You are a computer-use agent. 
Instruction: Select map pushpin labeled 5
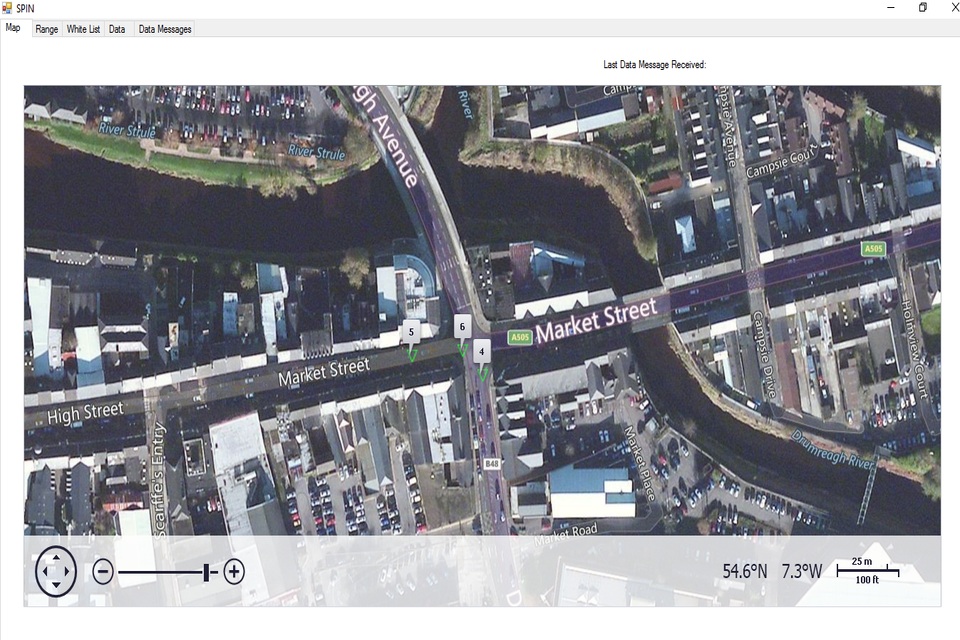410,332
